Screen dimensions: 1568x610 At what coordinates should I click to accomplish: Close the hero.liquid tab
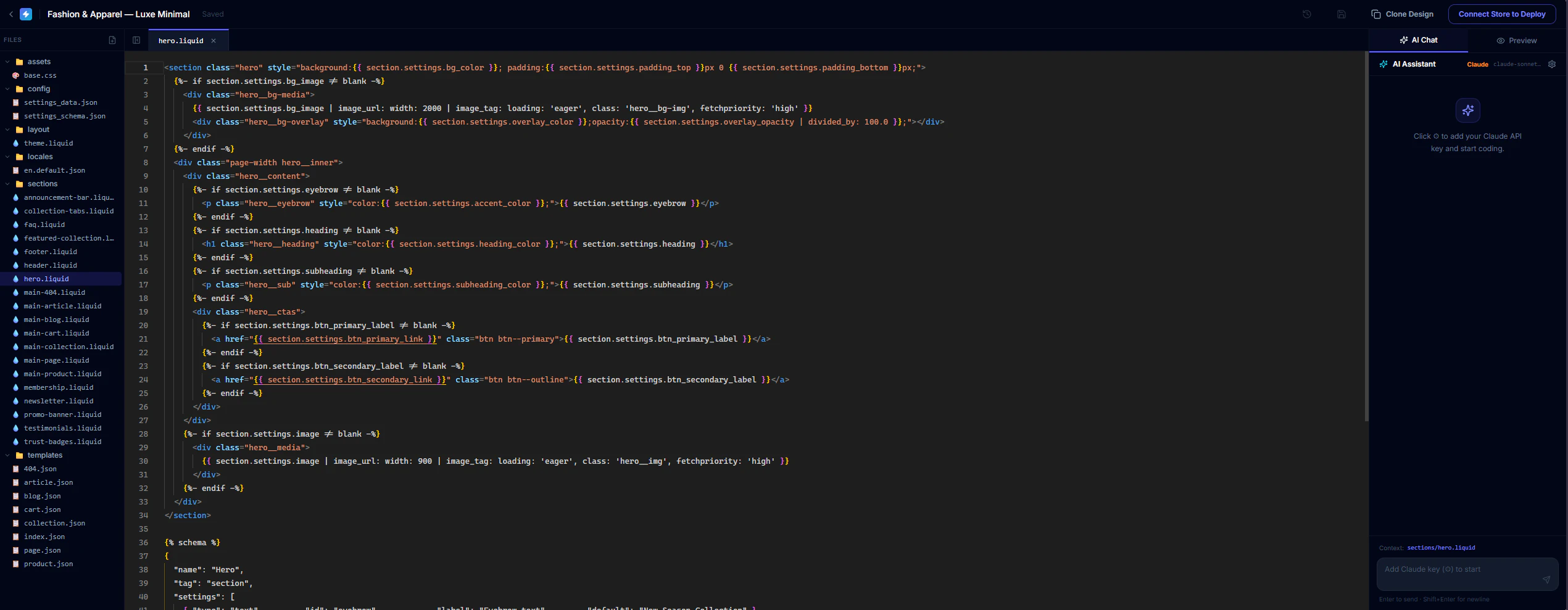coord(214,41)
